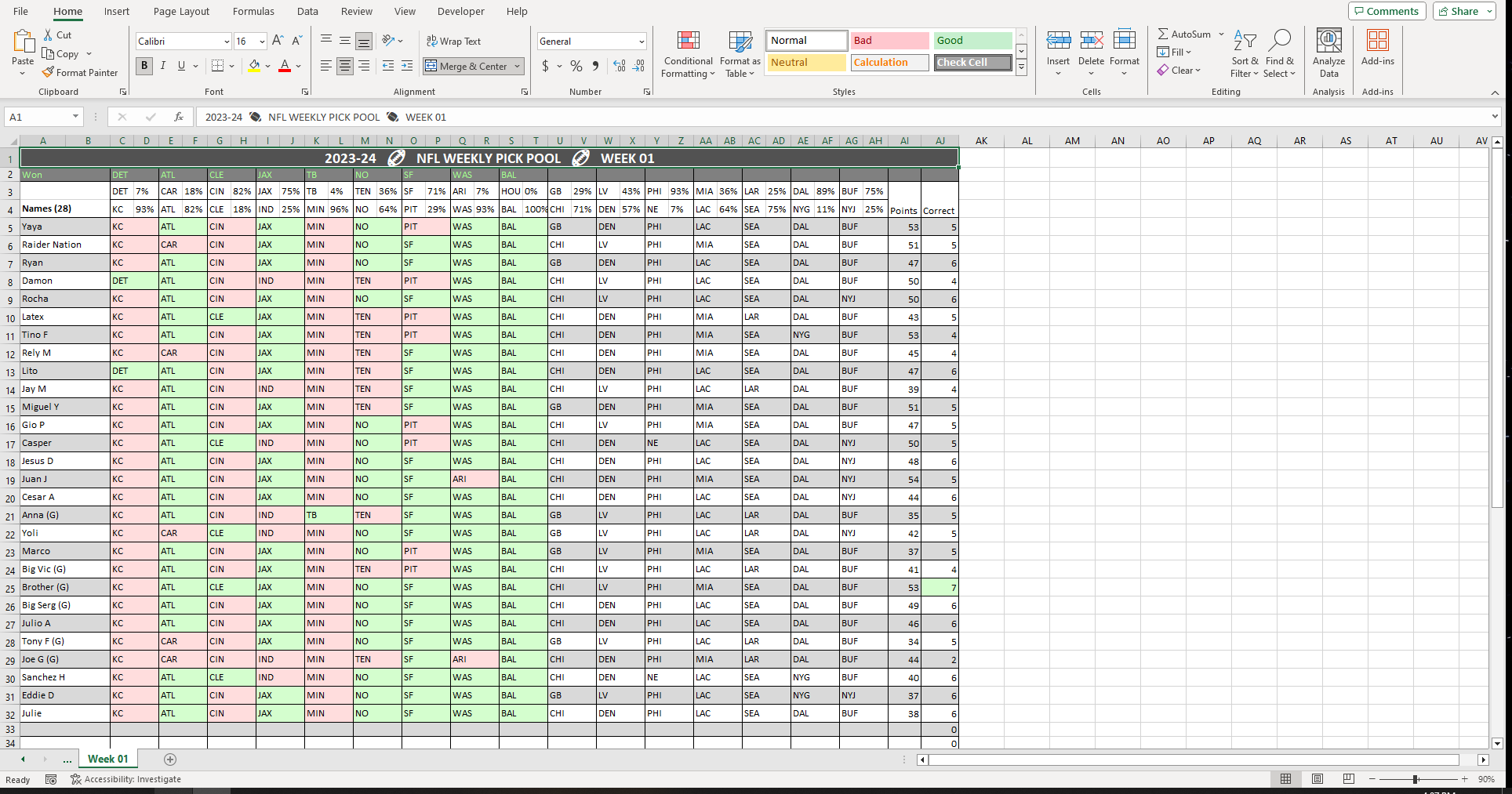Switch to the Formulas tab
The image size is (1512, 794).
pyautogui.click(x=253, y=11)
